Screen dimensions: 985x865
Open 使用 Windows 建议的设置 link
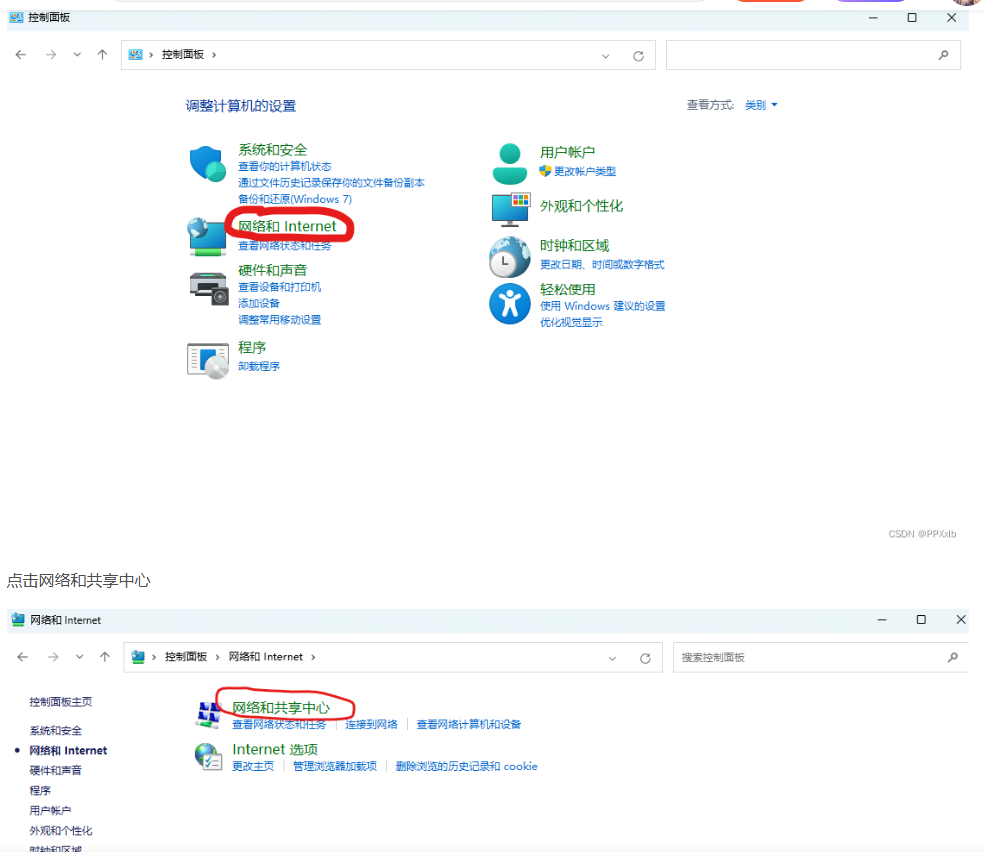coord(602,306)
